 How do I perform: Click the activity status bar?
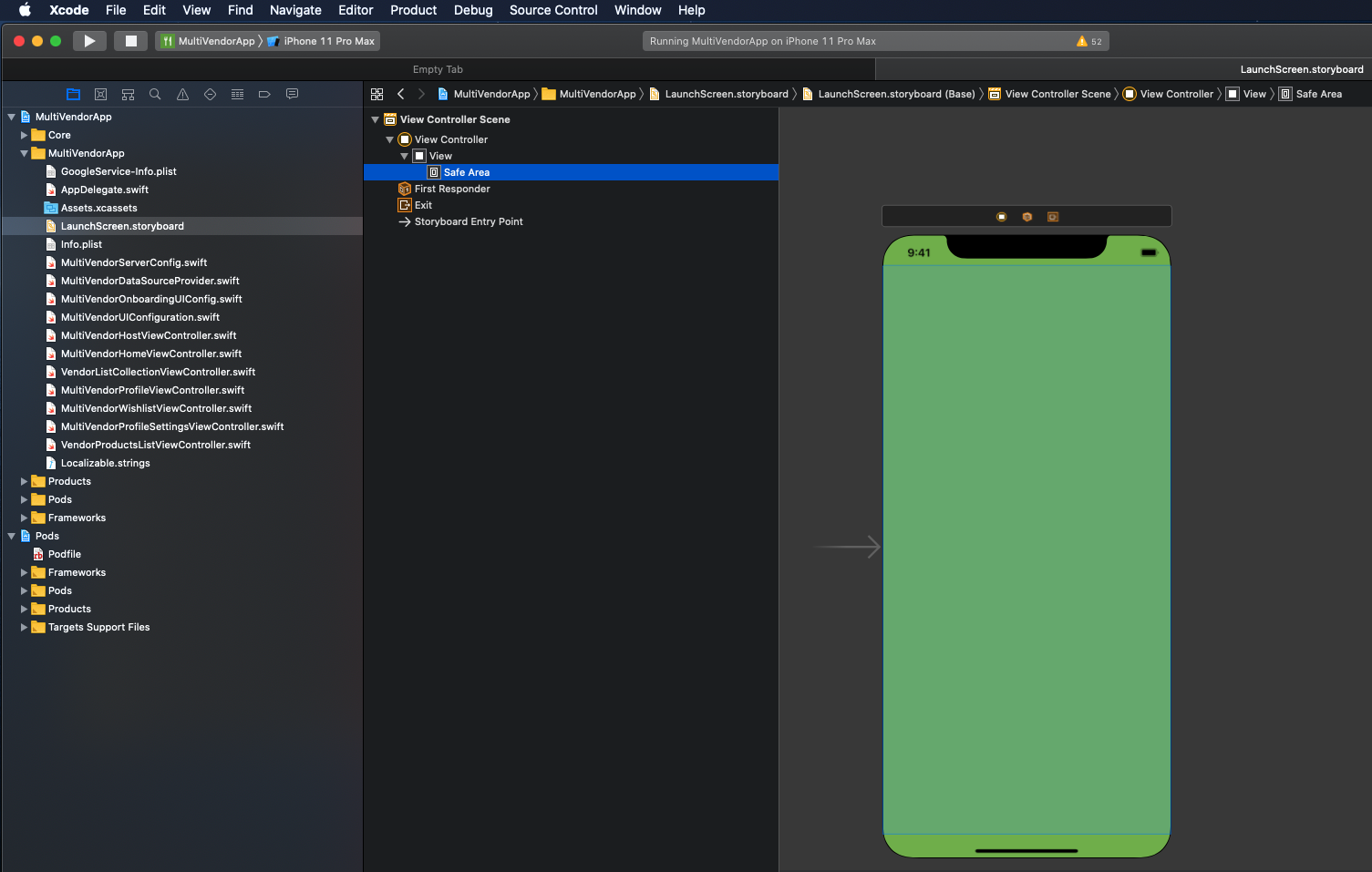pos(876,41)
